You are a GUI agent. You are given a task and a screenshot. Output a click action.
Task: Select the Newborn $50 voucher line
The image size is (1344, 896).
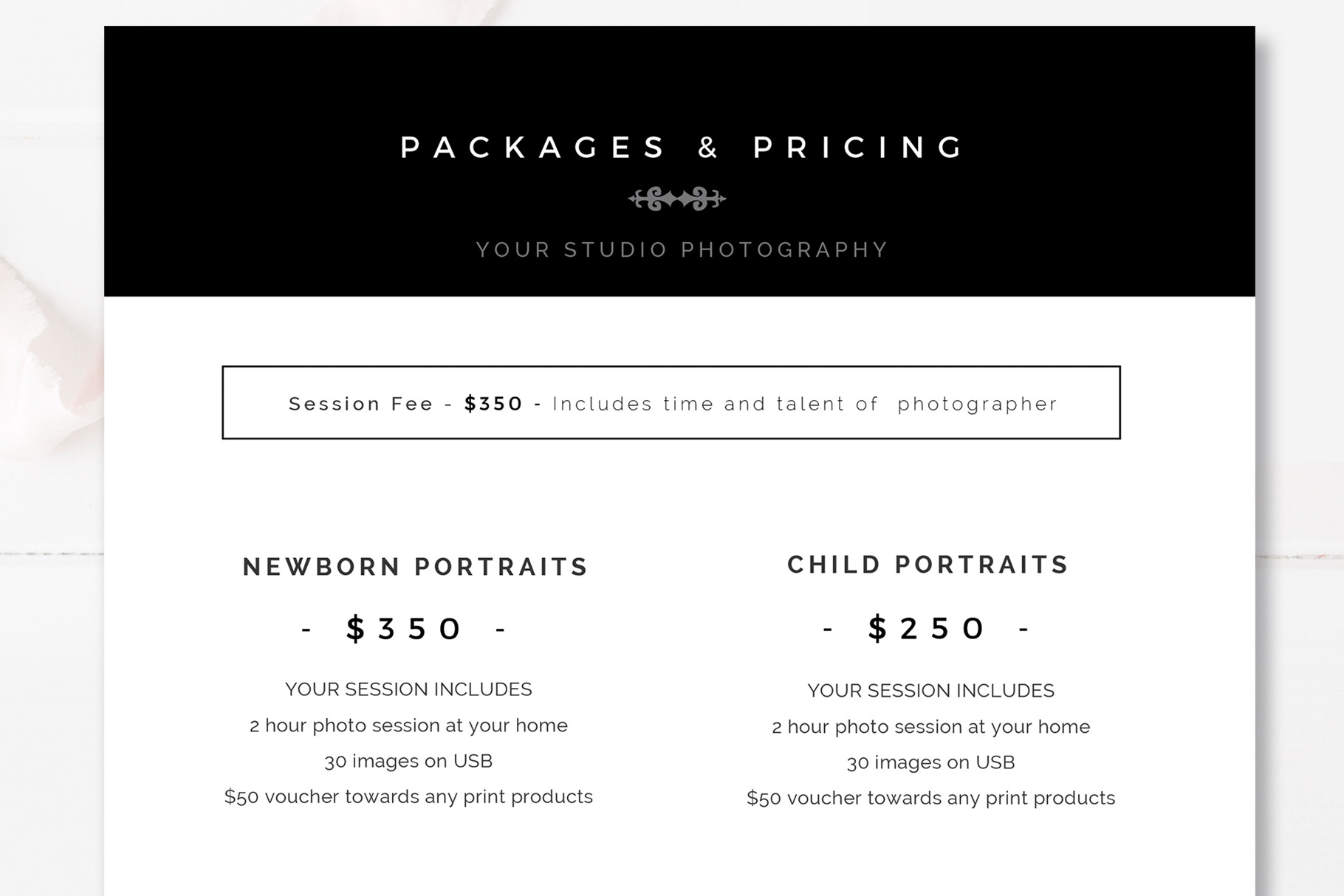pos(408,796)
